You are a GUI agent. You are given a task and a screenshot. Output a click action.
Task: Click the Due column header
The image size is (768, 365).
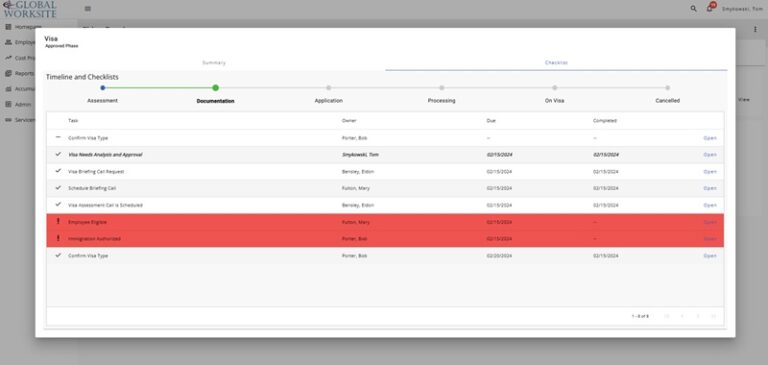coord(491,121)
